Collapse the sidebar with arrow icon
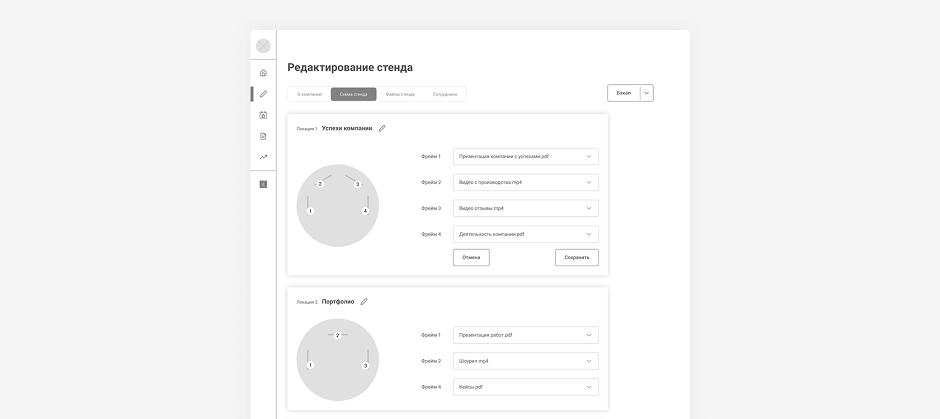940x419 pixels. [x=263, y=184]
